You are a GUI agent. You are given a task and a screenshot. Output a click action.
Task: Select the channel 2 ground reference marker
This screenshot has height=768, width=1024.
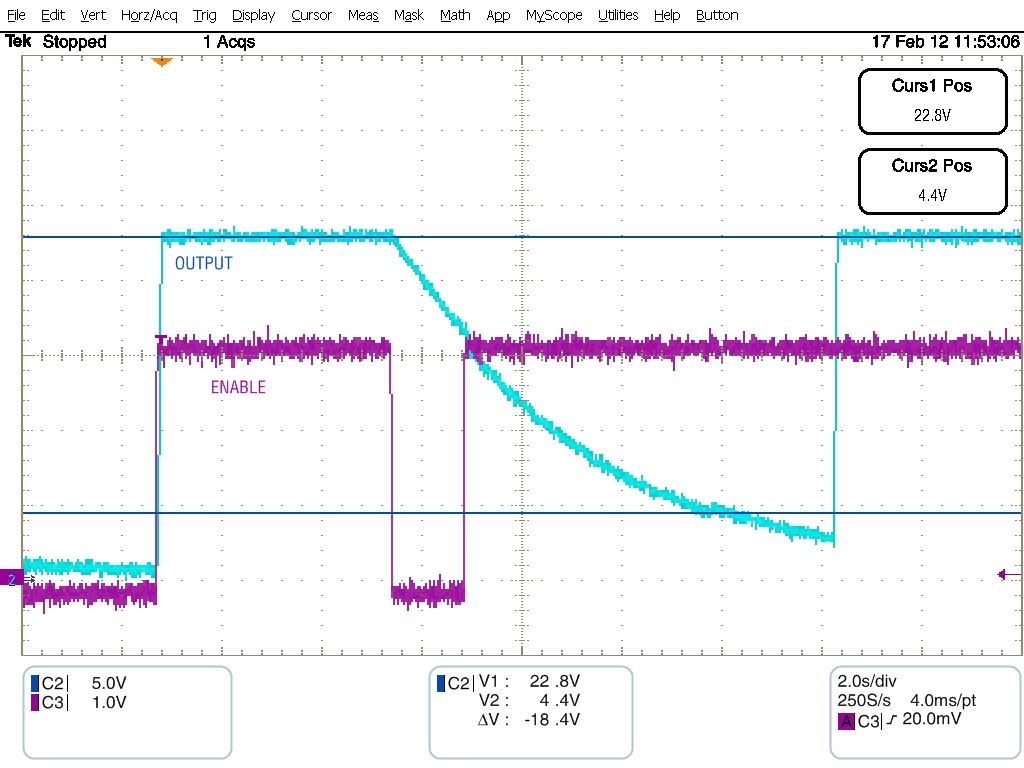tap(12, 578)
